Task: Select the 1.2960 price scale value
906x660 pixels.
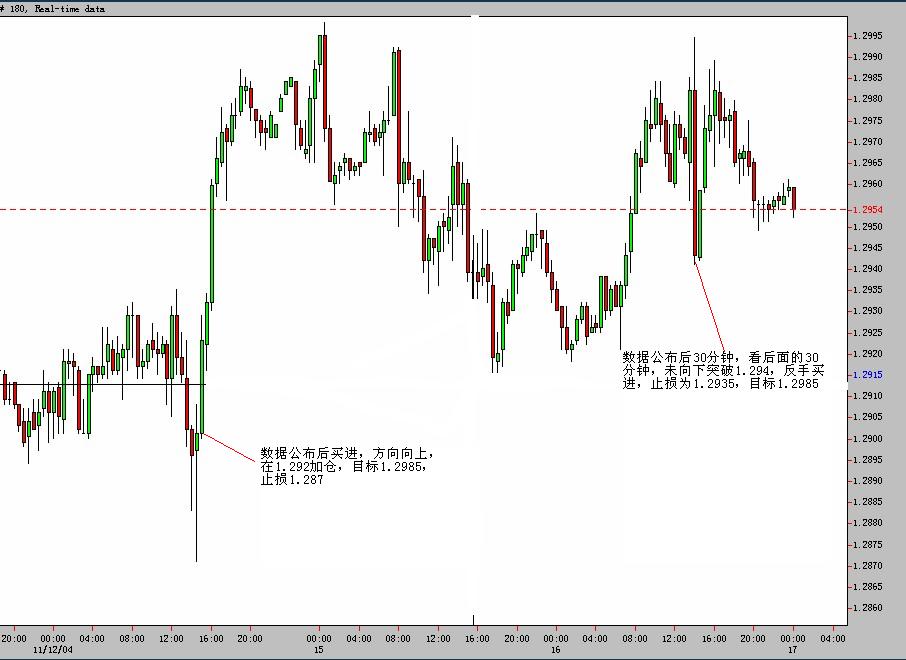Action: [868, 184]
